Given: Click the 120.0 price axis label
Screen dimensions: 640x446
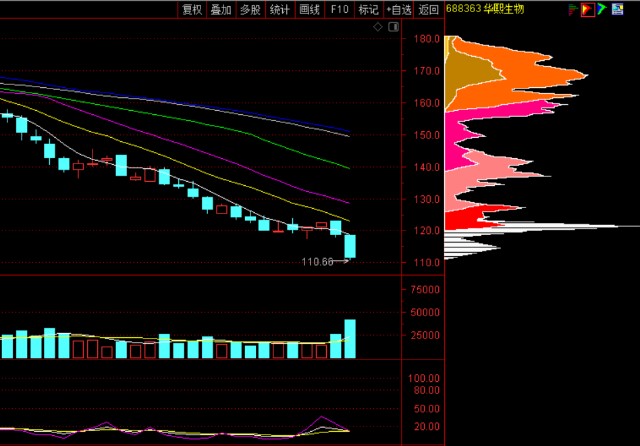Looking at the screenshot, I should (427, 231).
